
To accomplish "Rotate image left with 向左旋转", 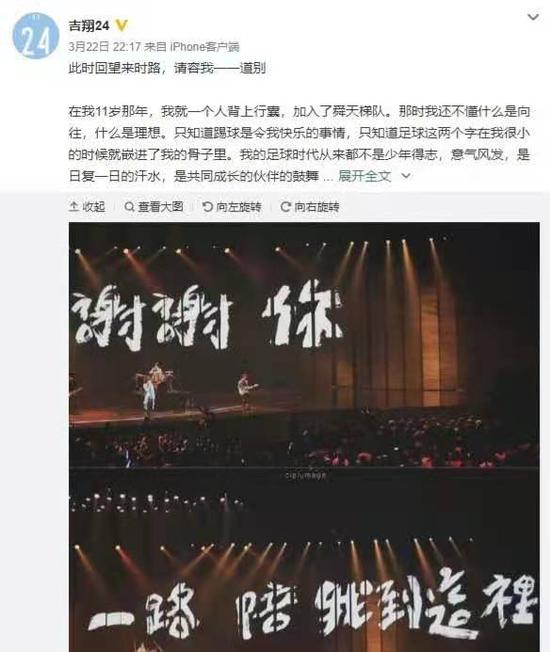I will [232, 207].
